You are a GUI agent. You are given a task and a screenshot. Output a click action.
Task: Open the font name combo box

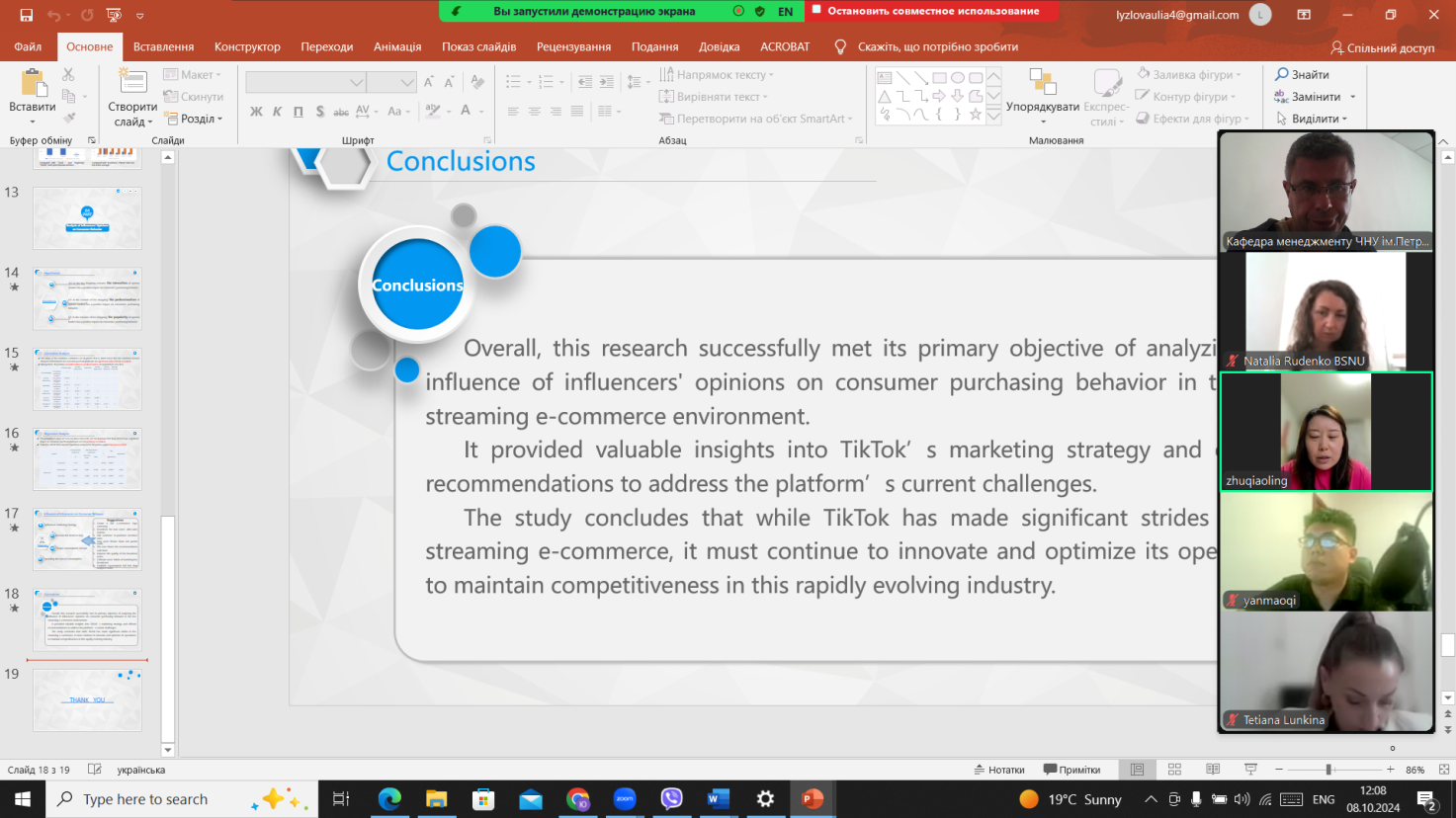pyautogui.click(x=305, y=82)
